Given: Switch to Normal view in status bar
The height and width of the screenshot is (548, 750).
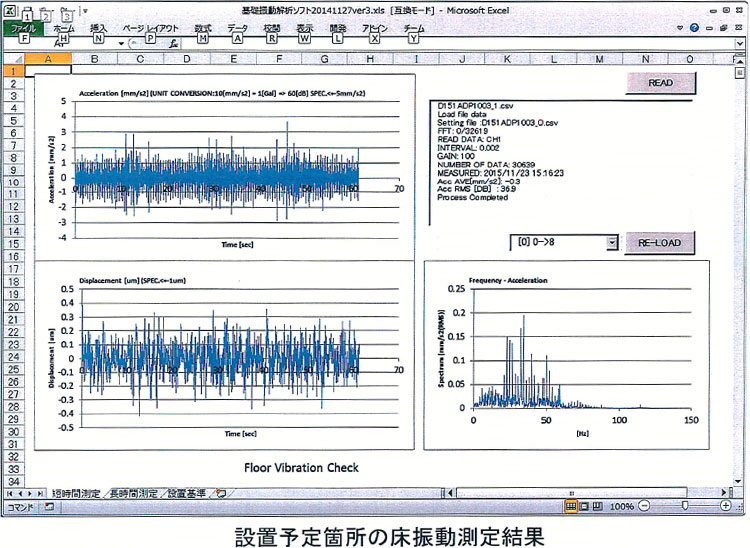Looking at the screenshot, I should (571, 507).
